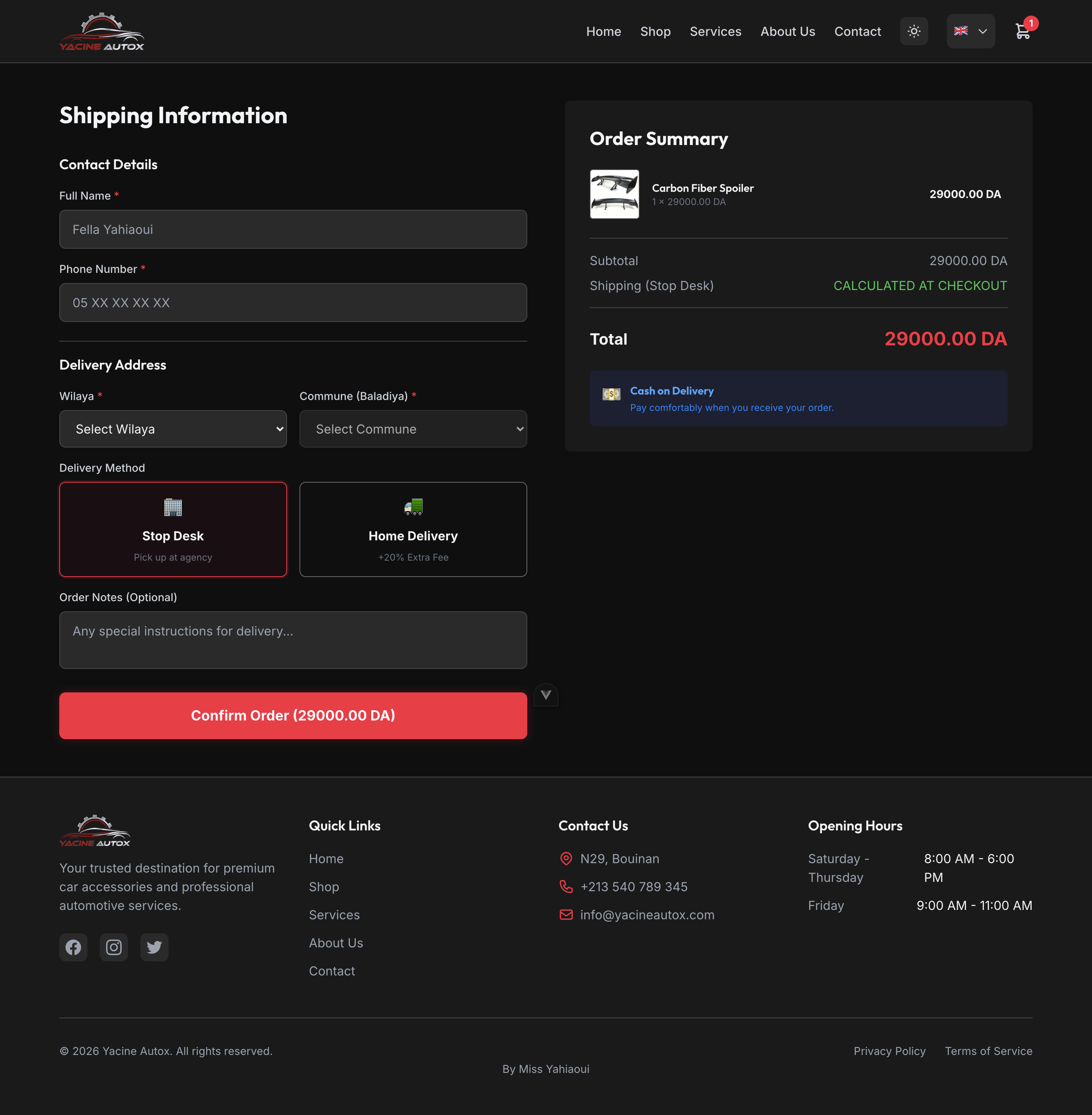Viewport: 1092px width, 1115px height.
Task: Open the Privacy Policy link
Action: point(889,1051)
